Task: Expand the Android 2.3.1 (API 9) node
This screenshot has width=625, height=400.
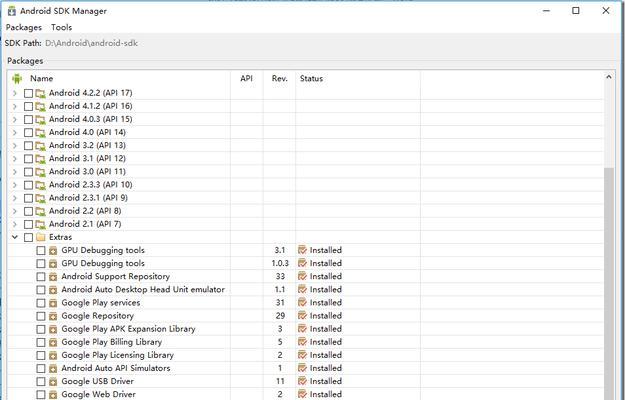Action: point(15,198)
